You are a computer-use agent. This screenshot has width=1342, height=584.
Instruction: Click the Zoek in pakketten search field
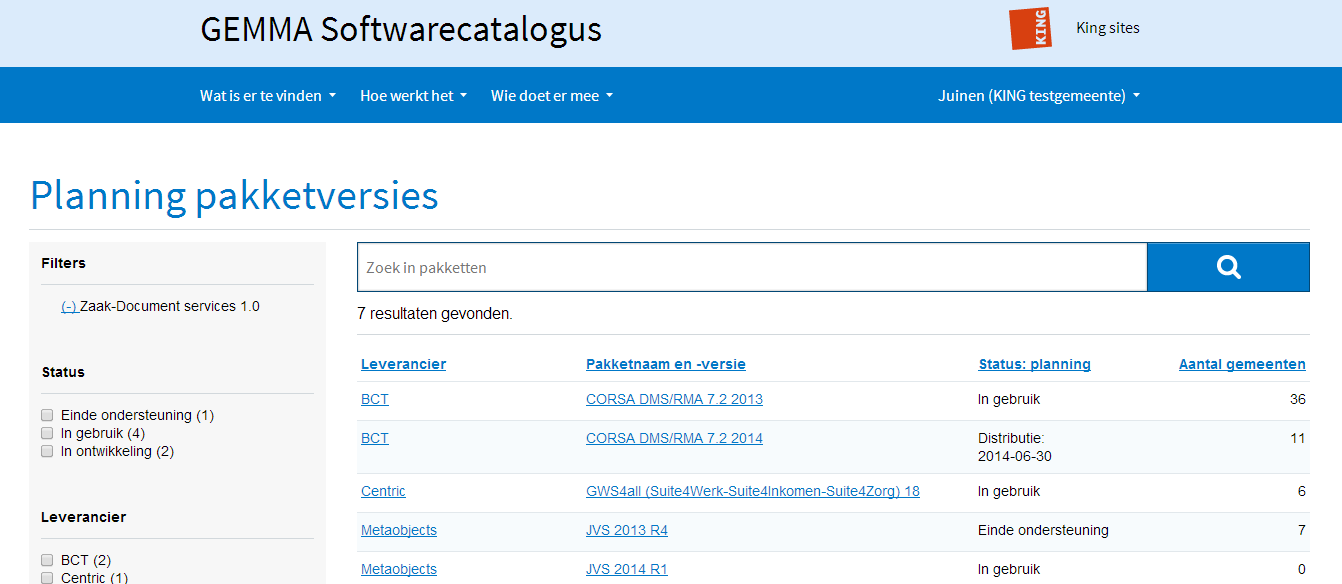point(752,267)
